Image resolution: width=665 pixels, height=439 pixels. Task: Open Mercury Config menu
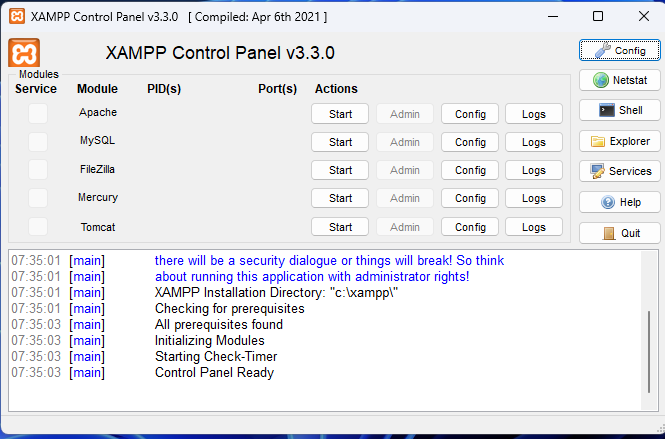click(470, 198)
